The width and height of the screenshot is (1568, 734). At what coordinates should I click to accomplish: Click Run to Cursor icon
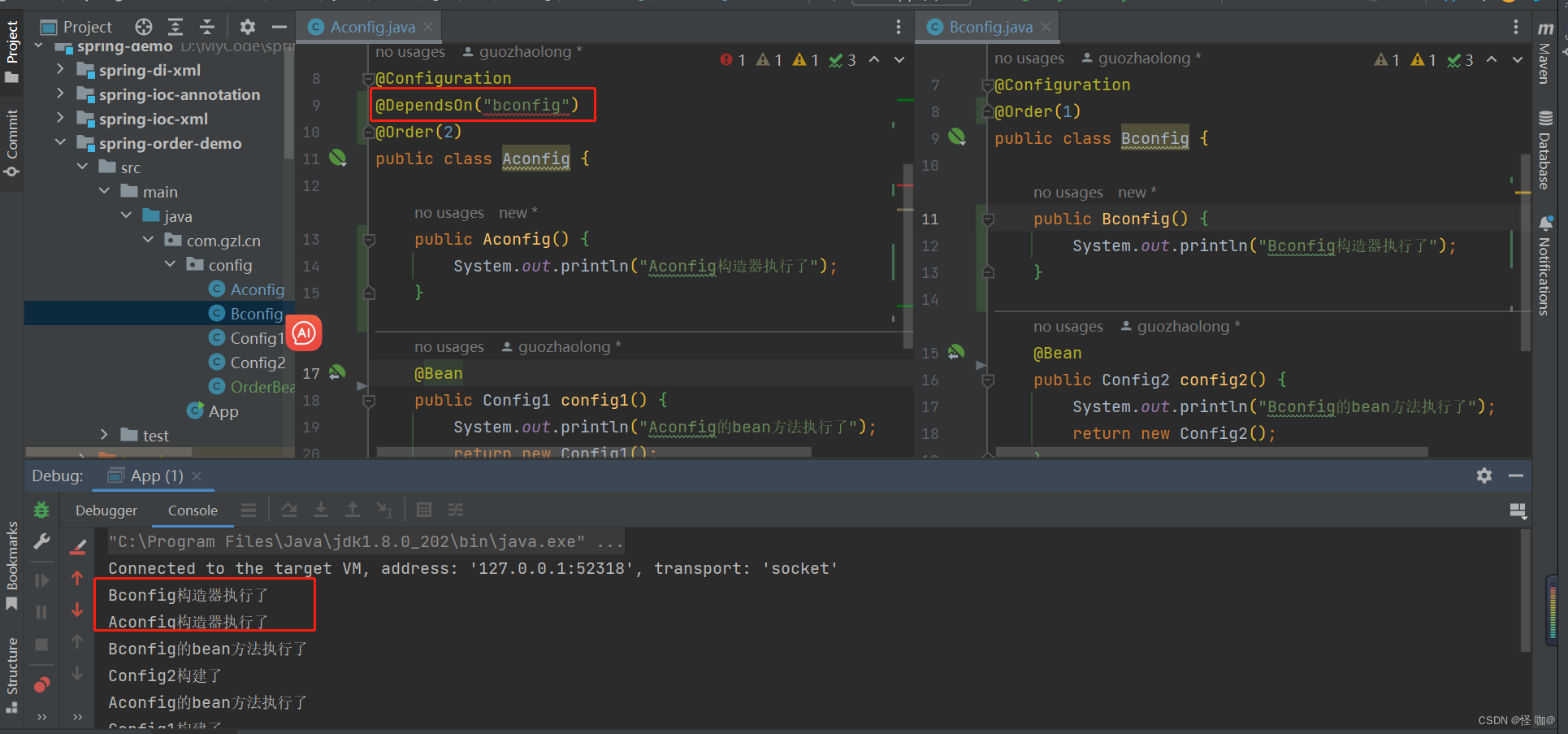[385, 510]
